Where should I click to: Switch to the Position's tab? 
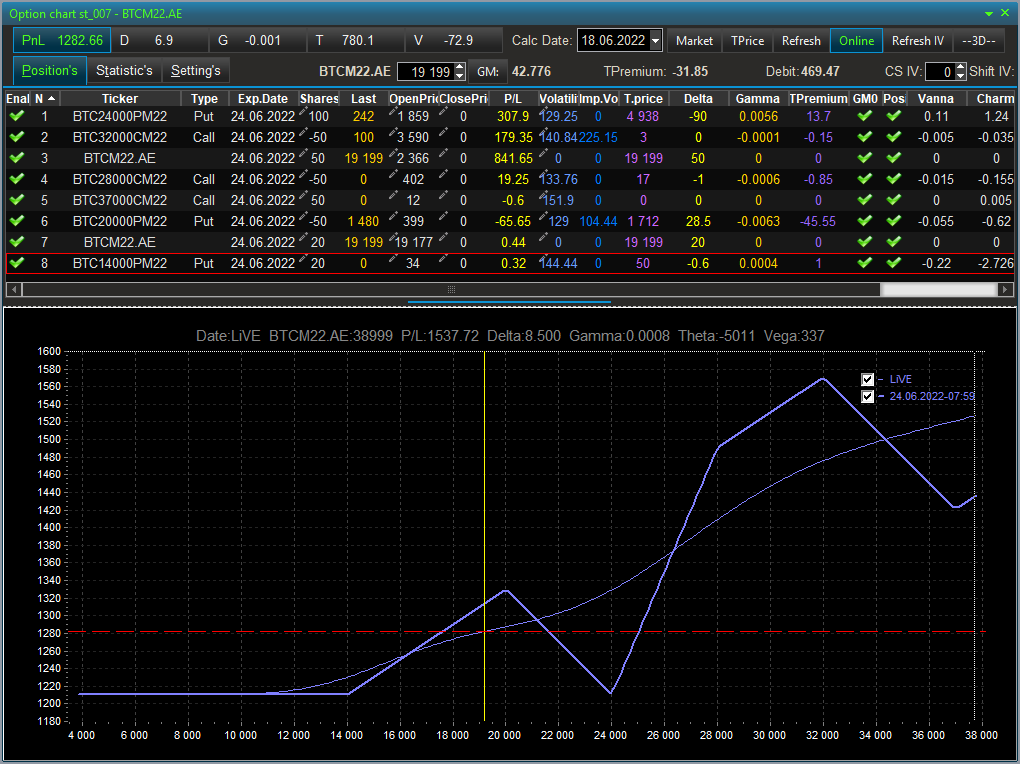pos(50,70)
